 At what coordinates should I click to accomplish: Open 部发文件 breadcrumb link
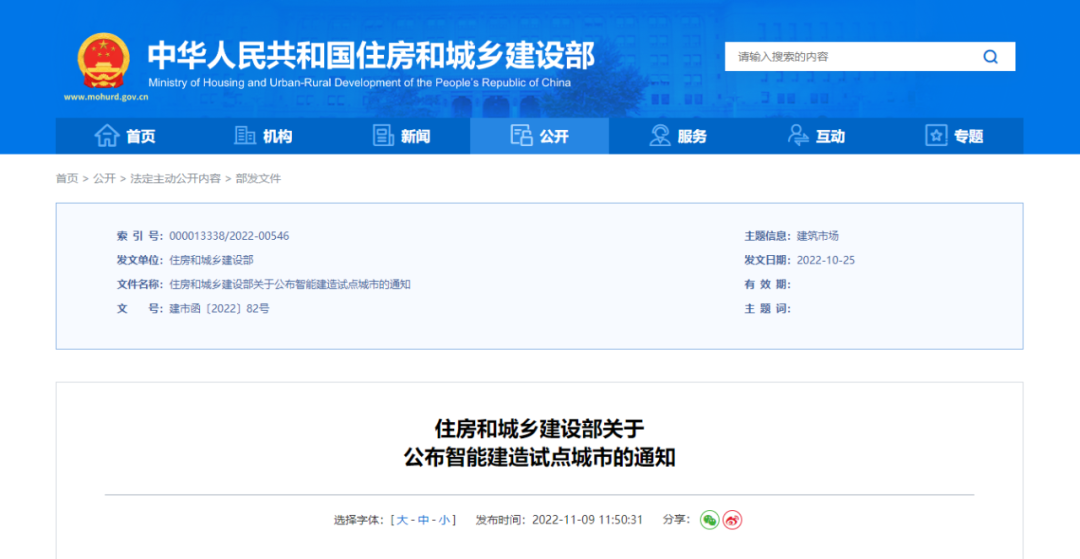point(258,179)
